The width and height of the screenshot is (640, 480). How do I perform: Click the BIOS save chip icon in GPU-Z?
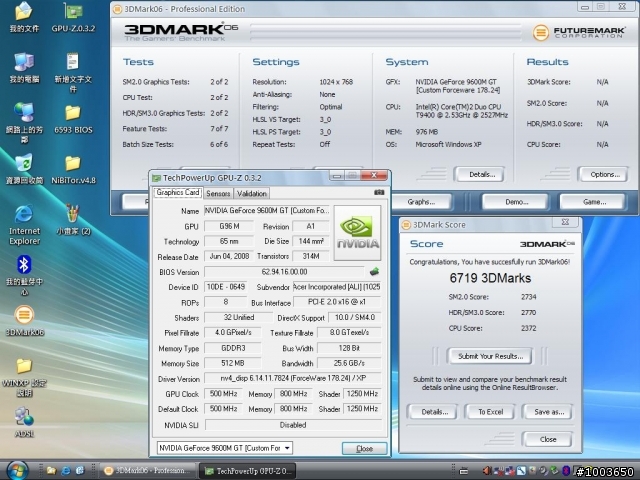click(374, 271)
